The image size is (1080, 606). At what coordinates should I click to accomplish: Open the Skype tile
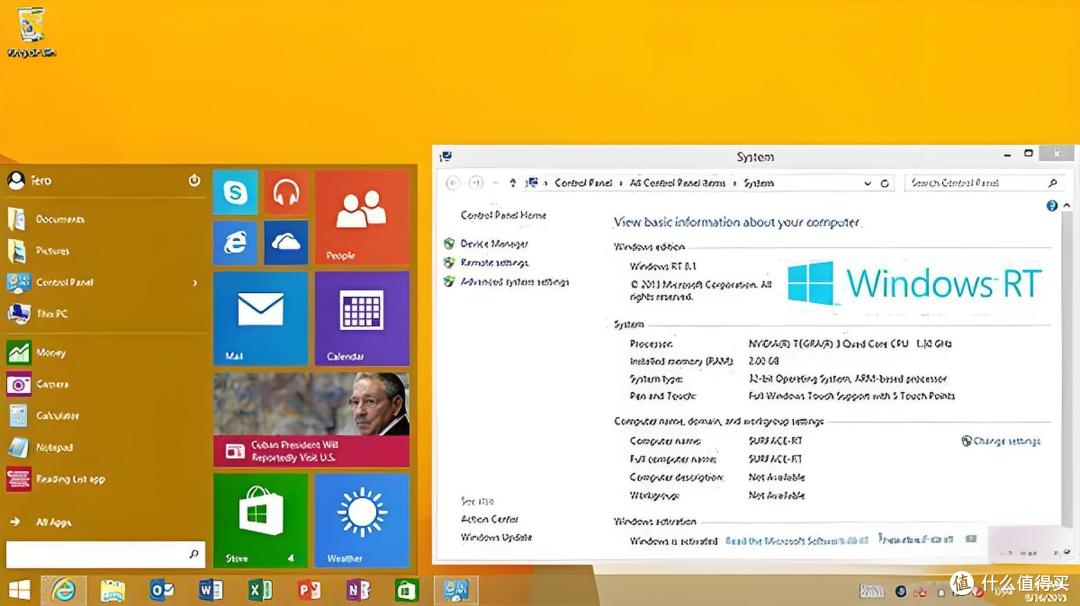(236, 192)
